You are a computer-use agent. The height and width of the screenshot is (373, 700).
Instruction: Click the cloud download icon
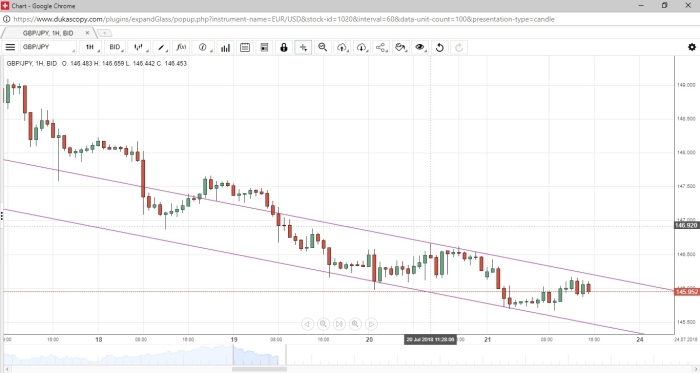[x=362, y=47]
